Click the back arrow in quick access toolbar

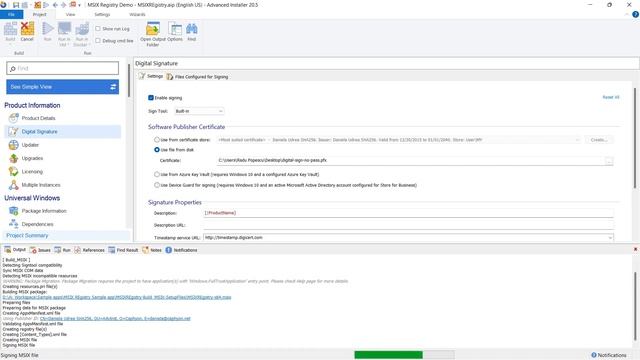[x=55, y=5]
